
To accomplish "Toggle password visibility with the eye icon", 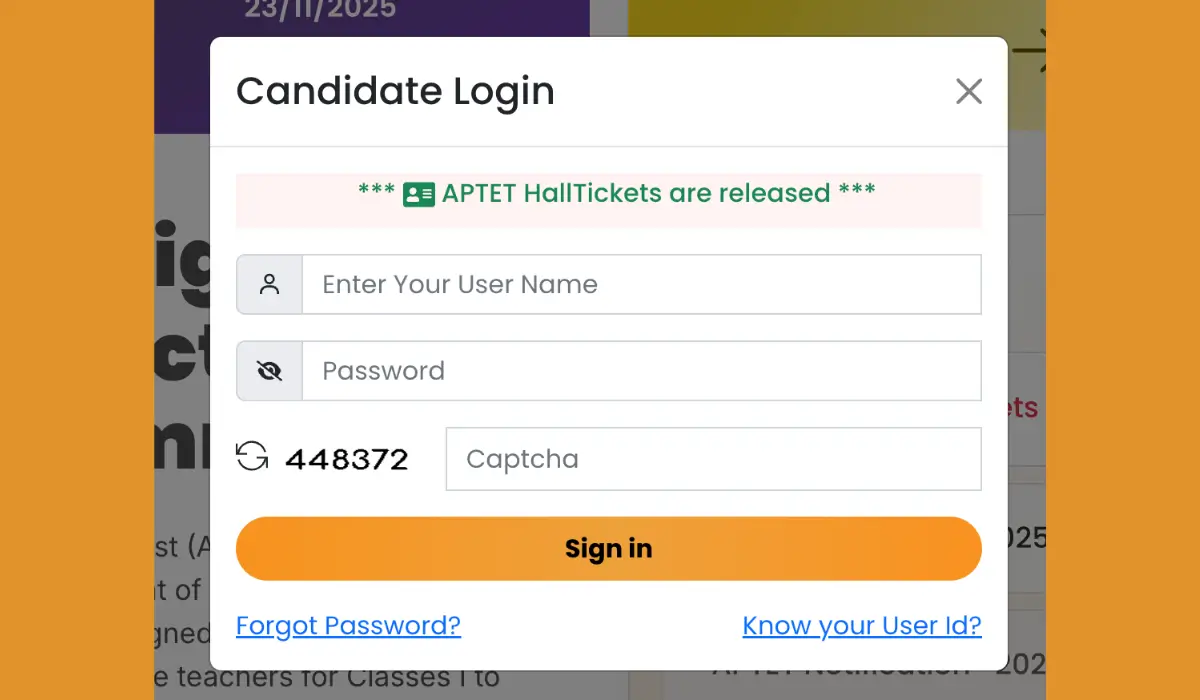I will [269, 371].
